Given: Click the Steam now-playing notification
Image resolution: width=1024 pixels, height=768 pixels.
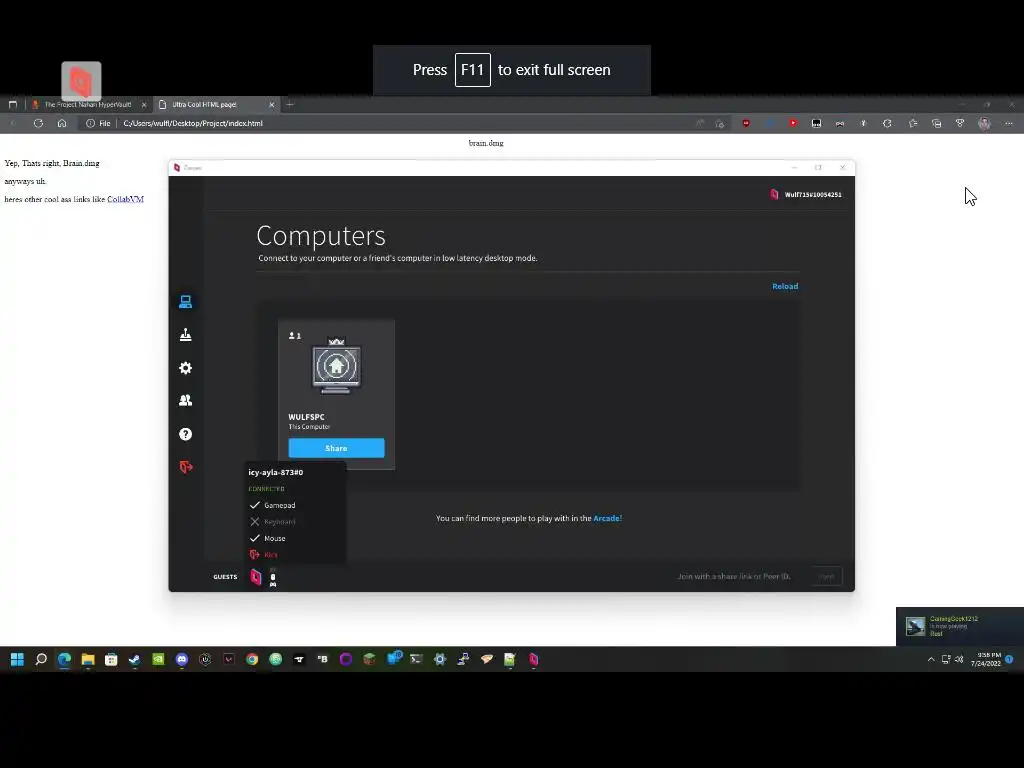Looking at the screenshot, I should (x=960, y=626).
